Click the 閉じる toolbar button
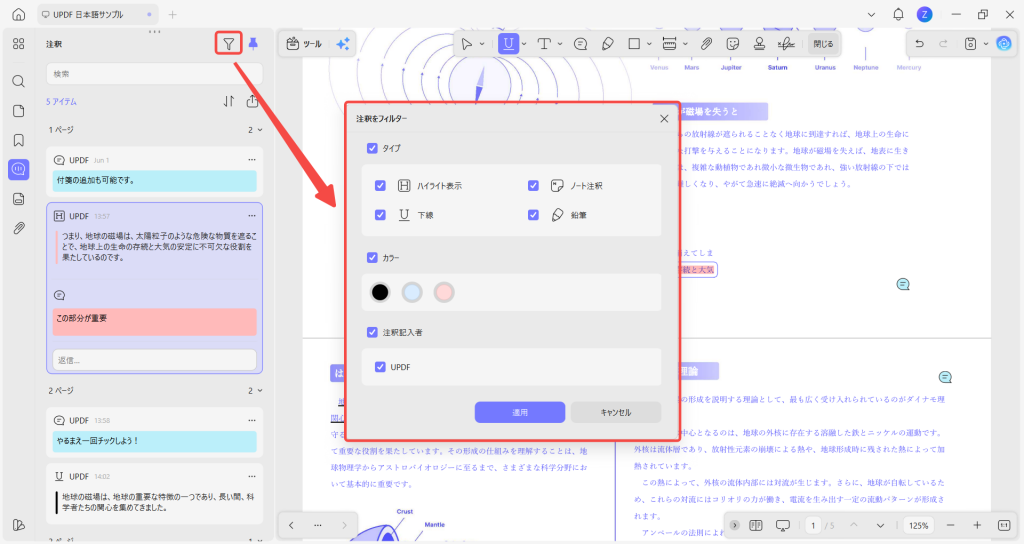The height and width of the screenshot is (544, 1024). [x=823, y=44]
